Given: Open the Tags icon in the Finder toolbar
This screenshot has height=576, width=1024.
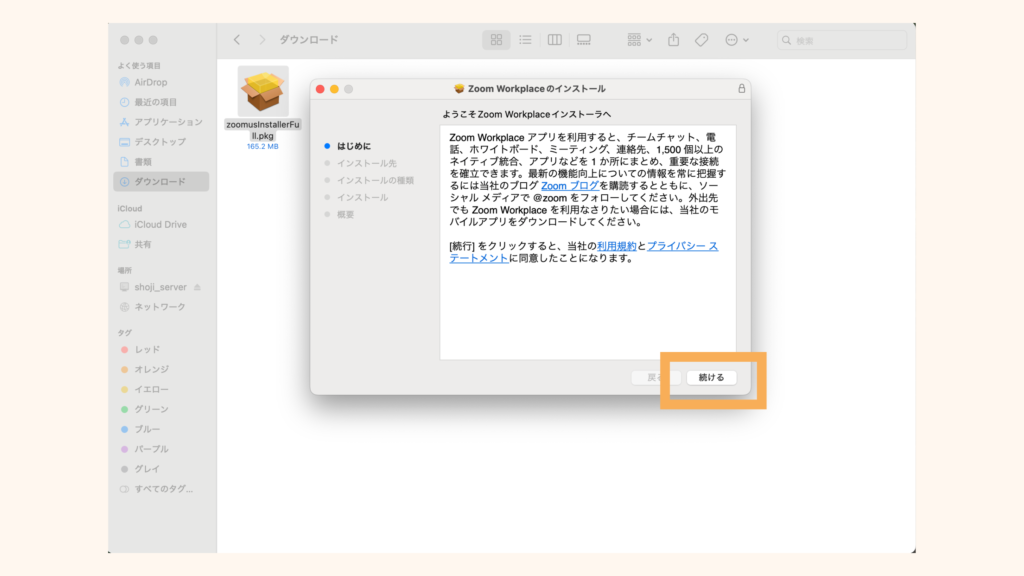Looking at the screenshot, I should [x=700, y=40].
